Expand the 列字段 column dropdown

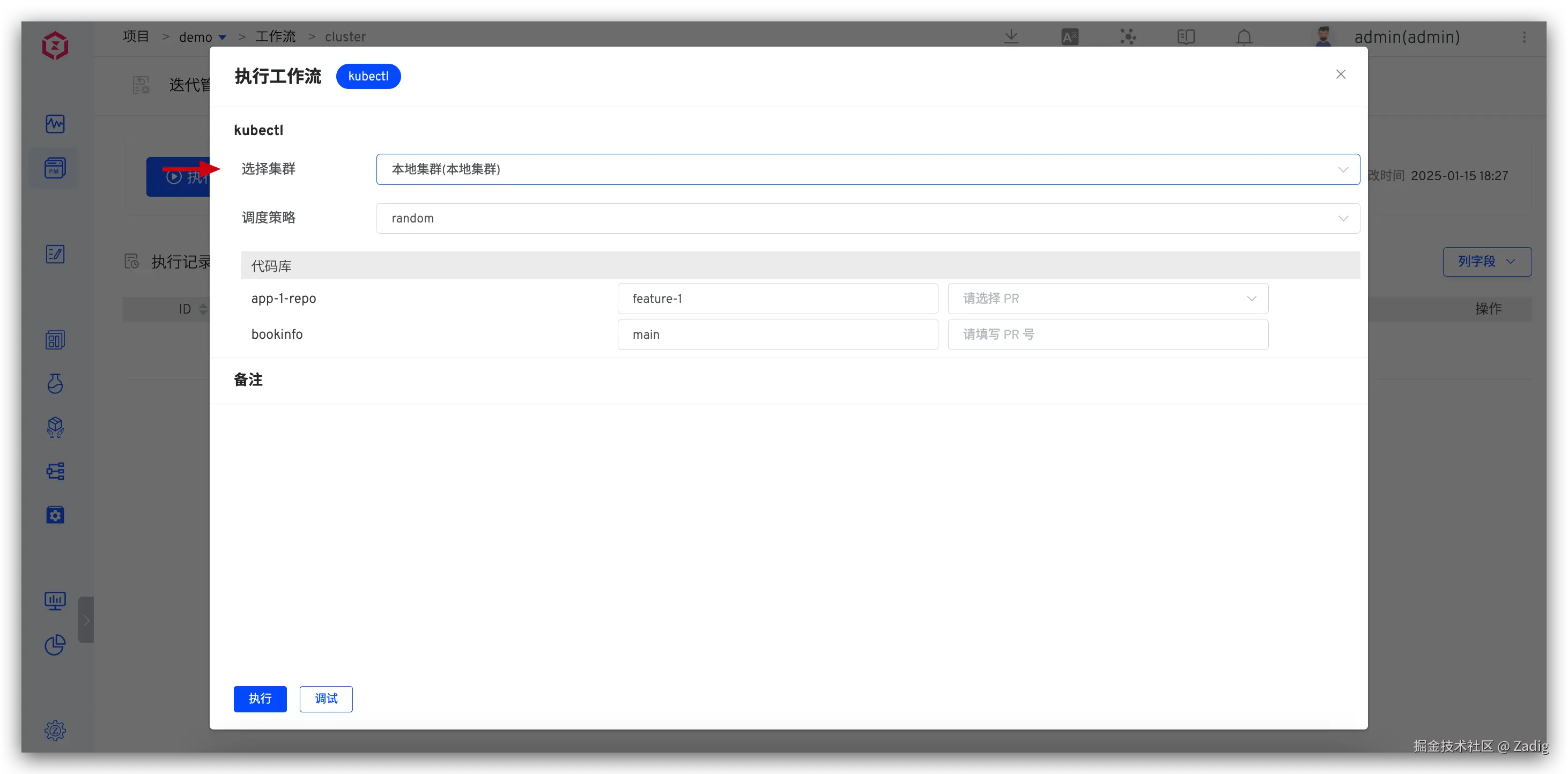pos(1486,262)
